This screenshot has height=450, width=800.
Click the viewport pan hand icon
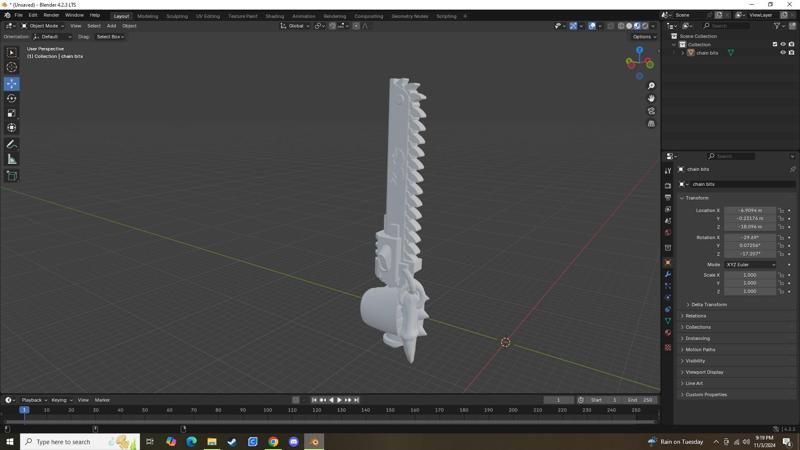point(651,98)
